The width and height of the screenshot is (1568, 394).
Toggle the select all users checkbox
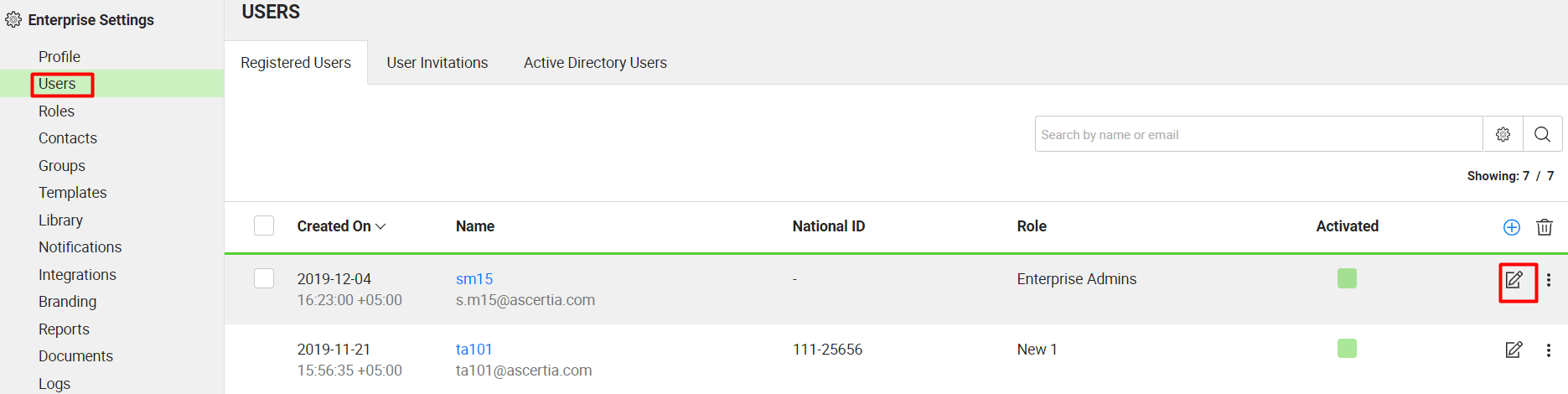(x=264, y=226)
